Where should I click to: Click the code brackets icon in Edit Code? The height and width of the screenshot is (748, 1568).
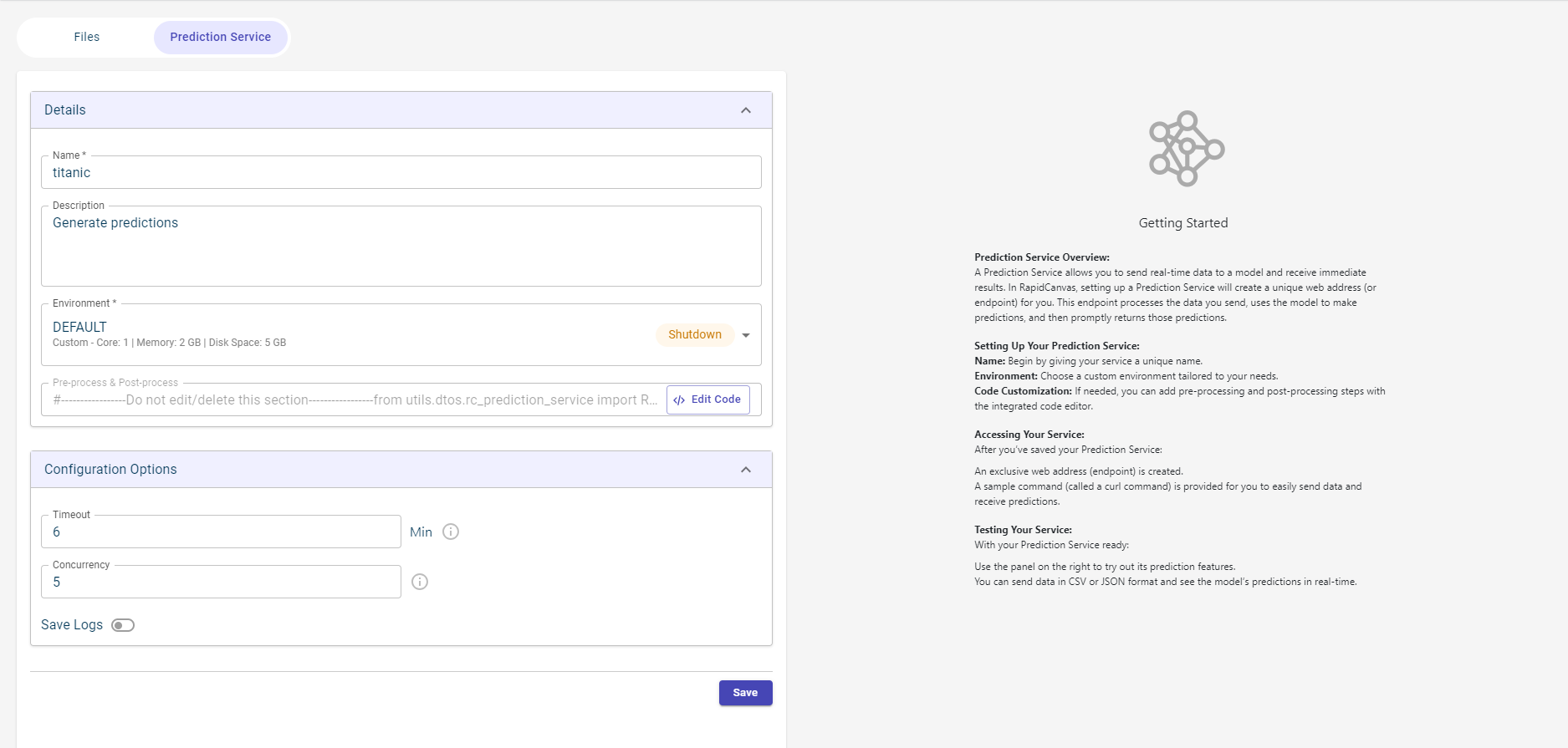click(679, 400)
